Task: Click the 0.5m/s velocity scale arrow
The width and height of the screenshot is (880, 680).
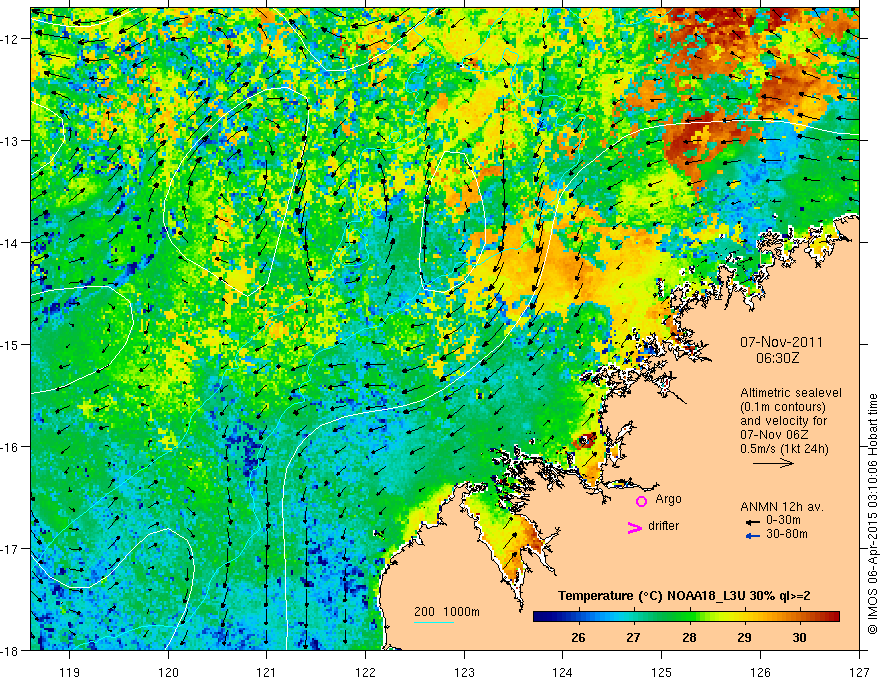Action: [x=773, y=463]
